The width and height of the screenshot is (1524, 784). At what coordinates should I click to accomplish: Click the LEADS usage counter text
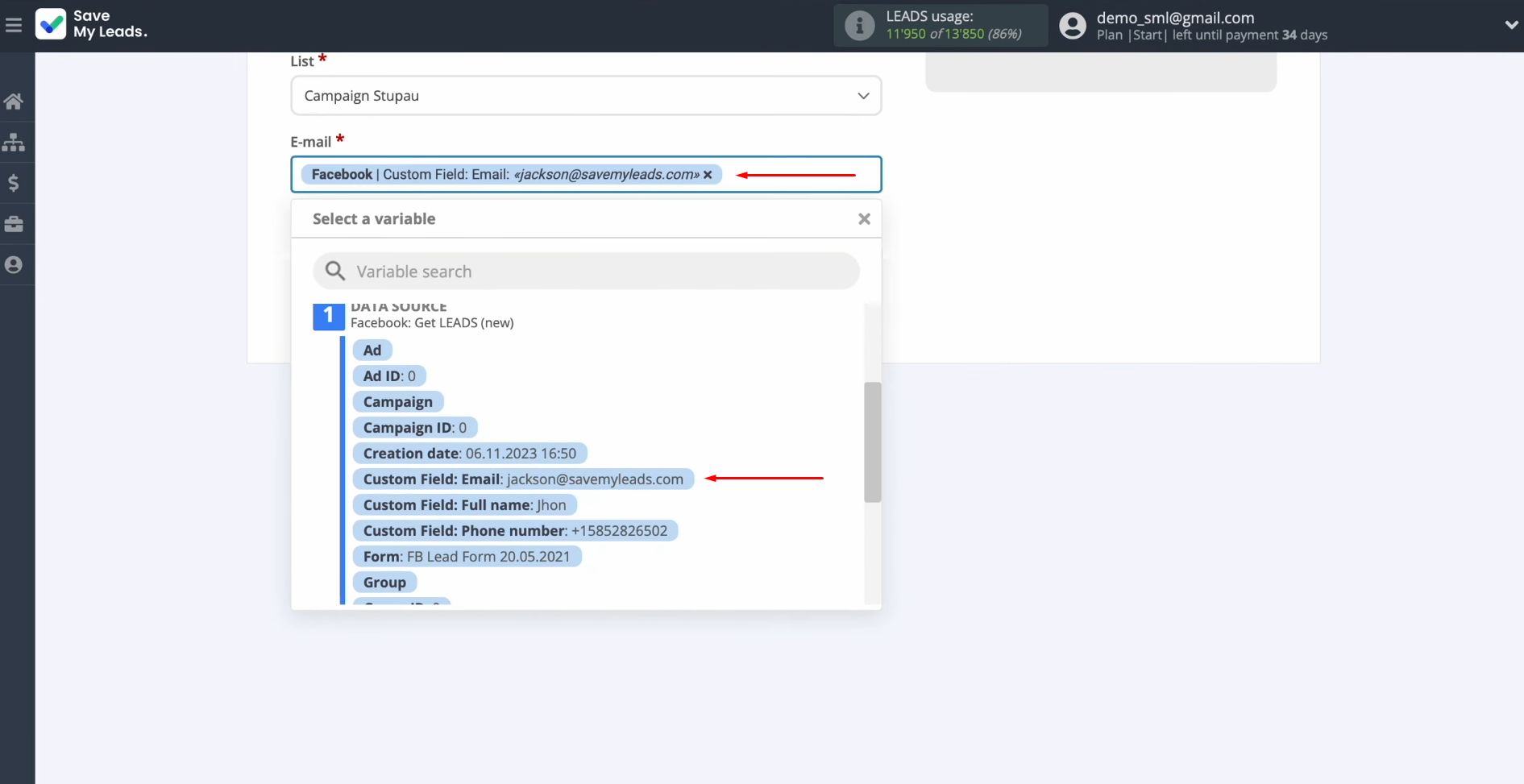pyautogui.click(x=953, y=34)
